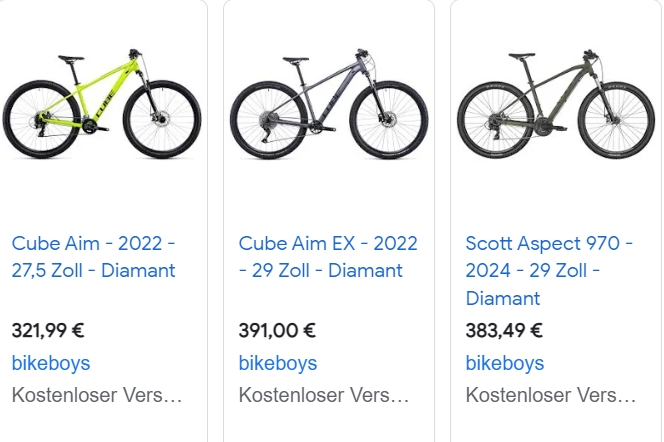Click the front wheel of the yellow bike

tap(162, 119)
